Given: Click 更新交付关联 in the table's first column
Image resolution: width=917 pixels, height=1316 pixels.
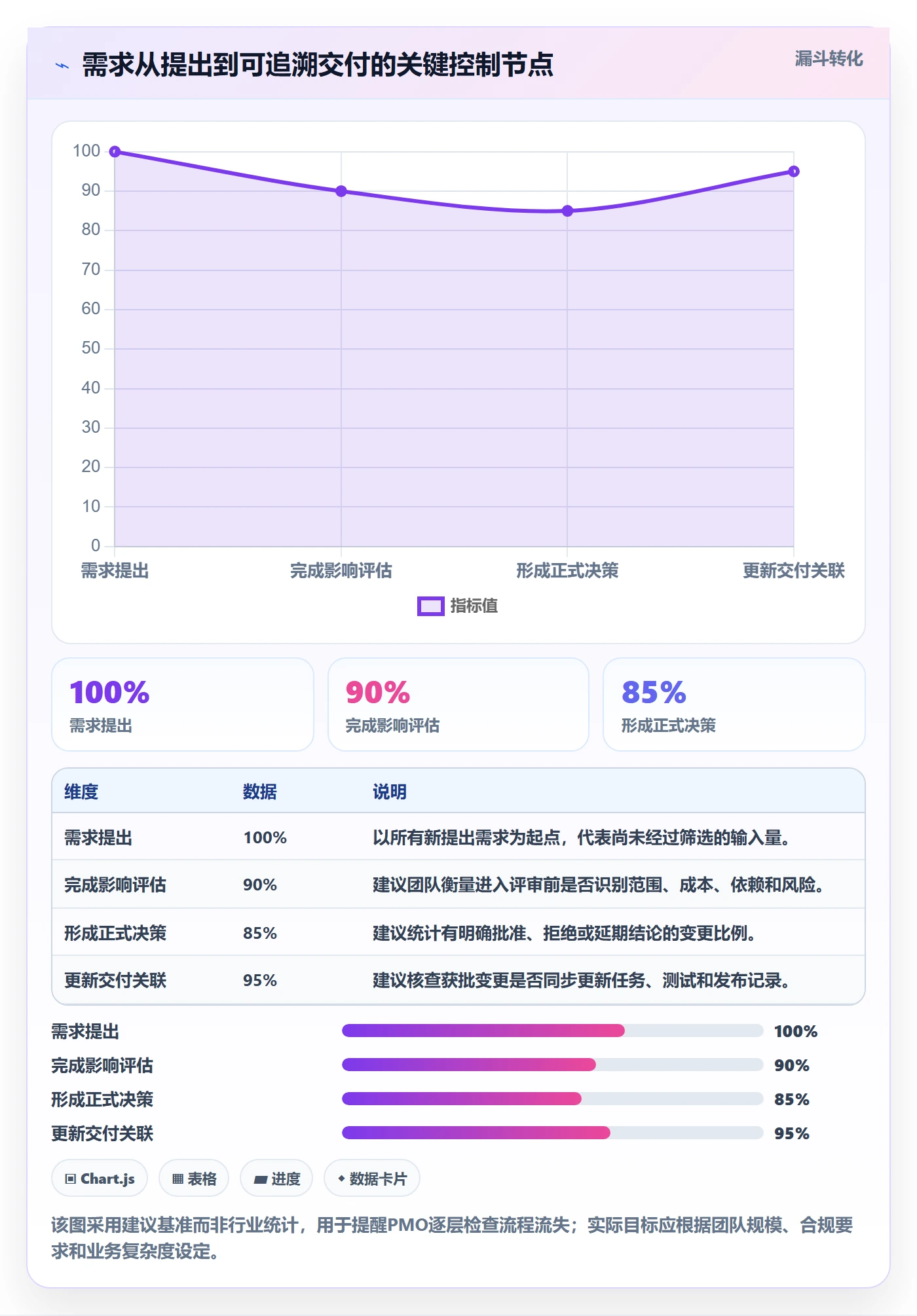Looking at the screenshot, I should (115, 980).
